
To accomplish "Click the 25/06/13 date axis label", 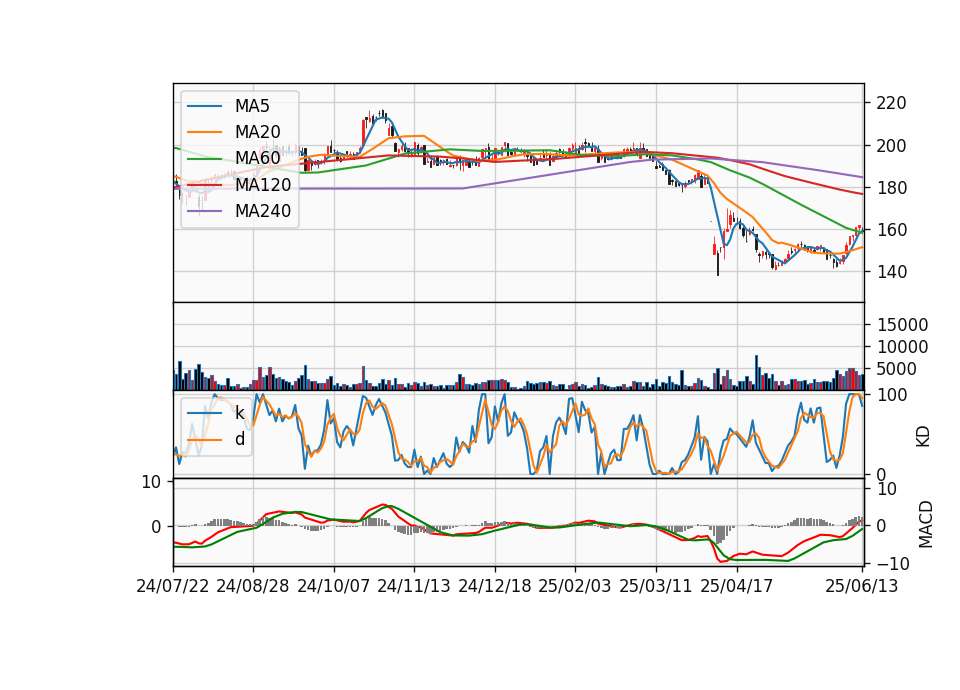I will (862, 586).
